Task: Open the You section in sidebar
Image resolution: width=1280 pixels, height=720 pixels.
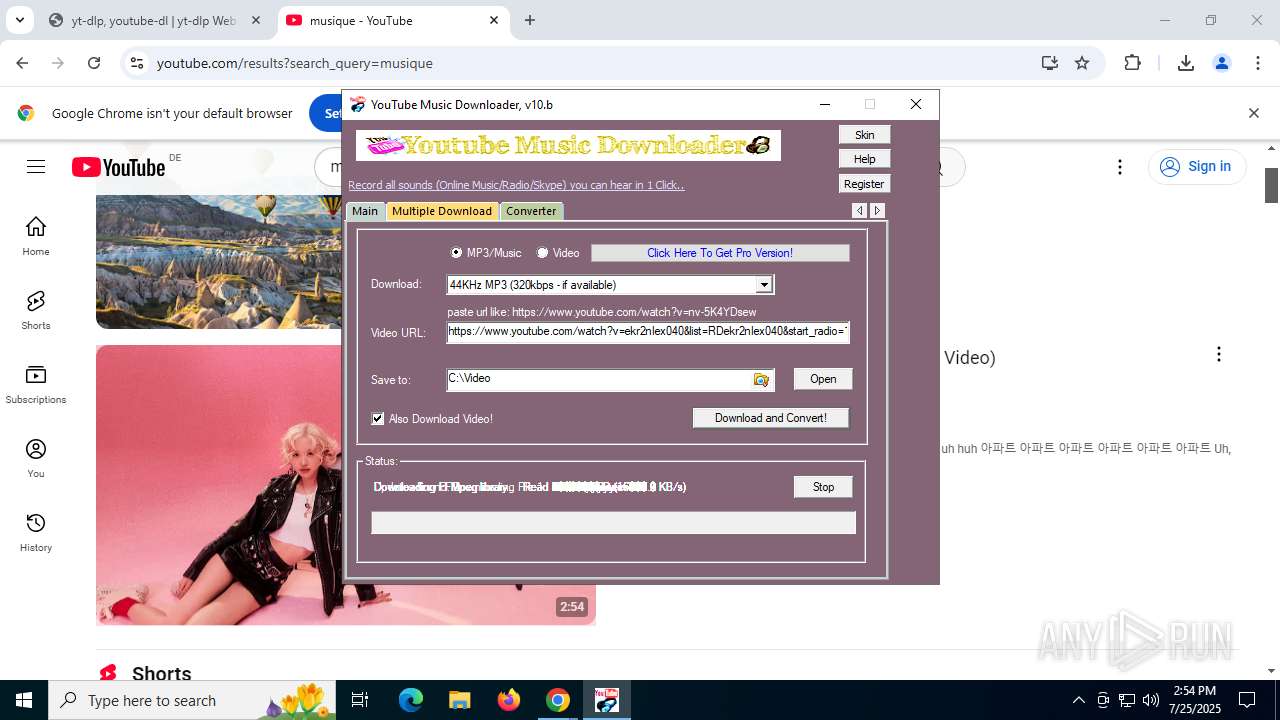Action: coord(36,459)
